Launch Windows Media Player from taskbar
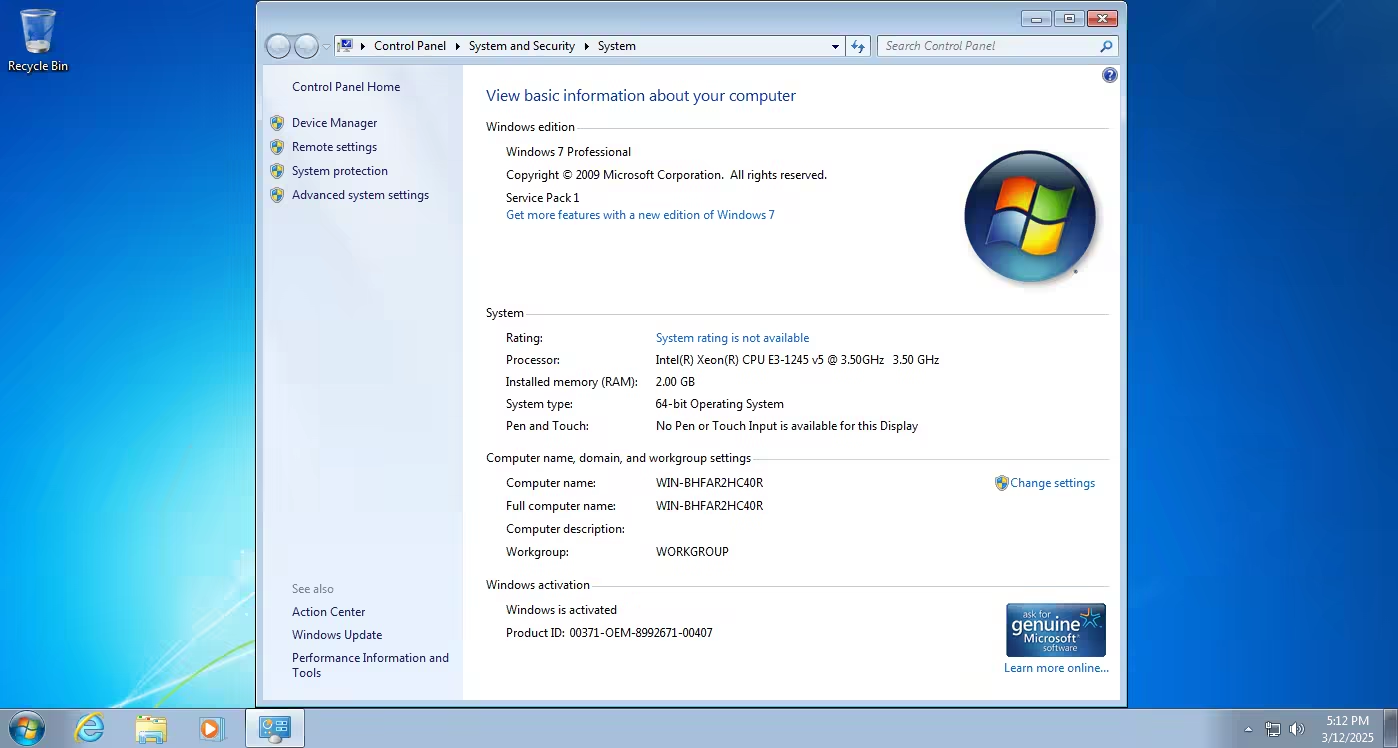Screen dimensions: 1398x748 (211, 728)
